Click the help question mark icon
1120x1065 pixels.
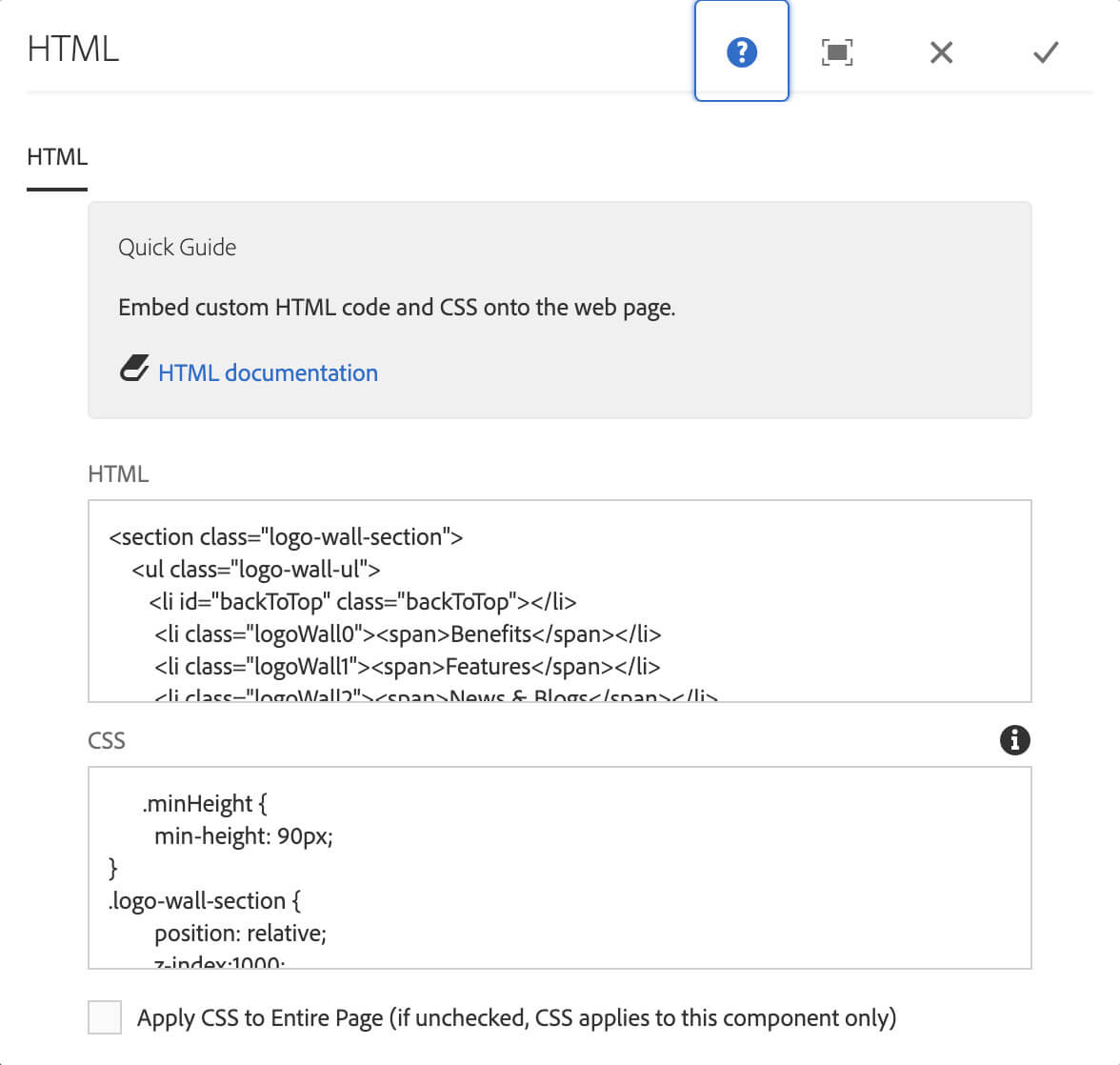(741, 51)
